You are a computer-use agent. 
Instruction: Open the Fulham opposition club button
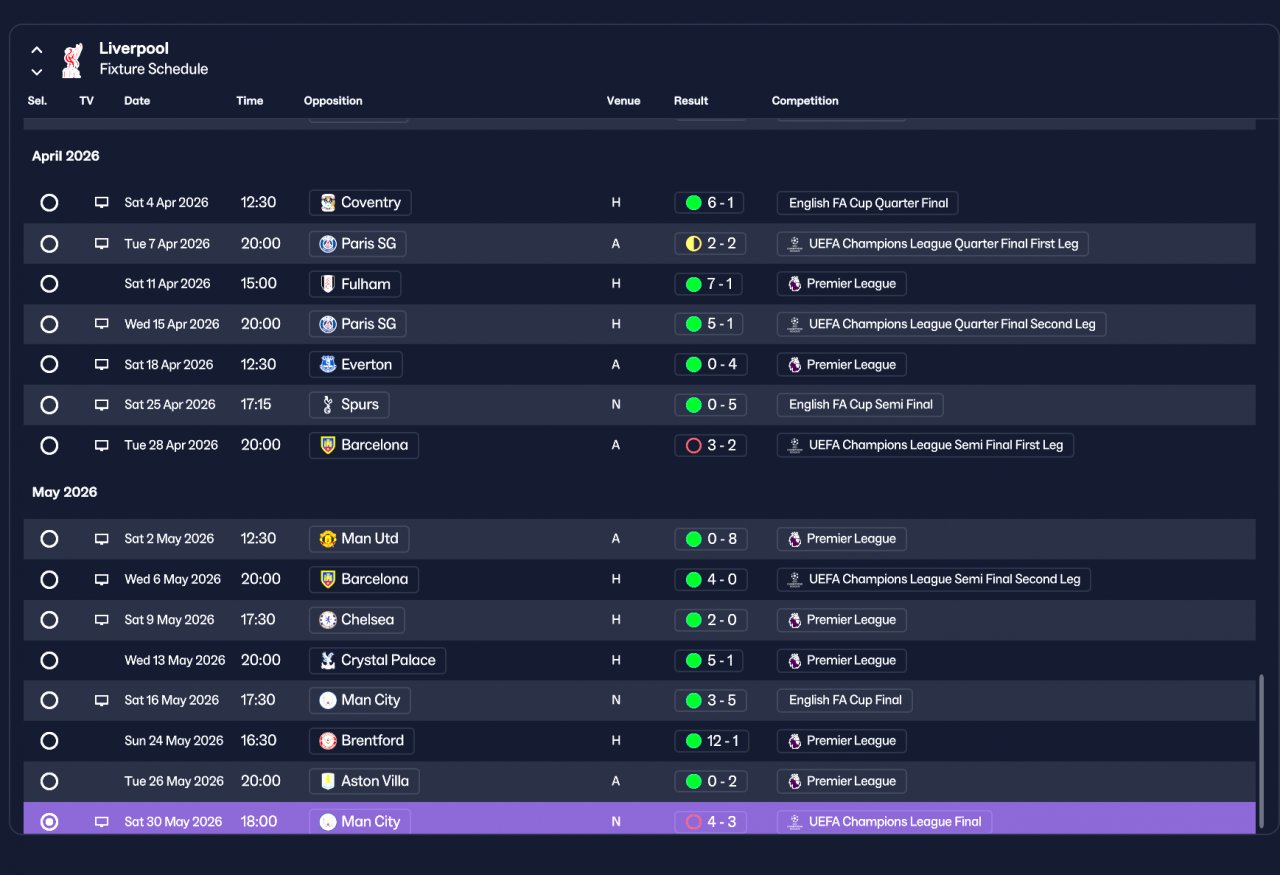click(x=355, y=284)
